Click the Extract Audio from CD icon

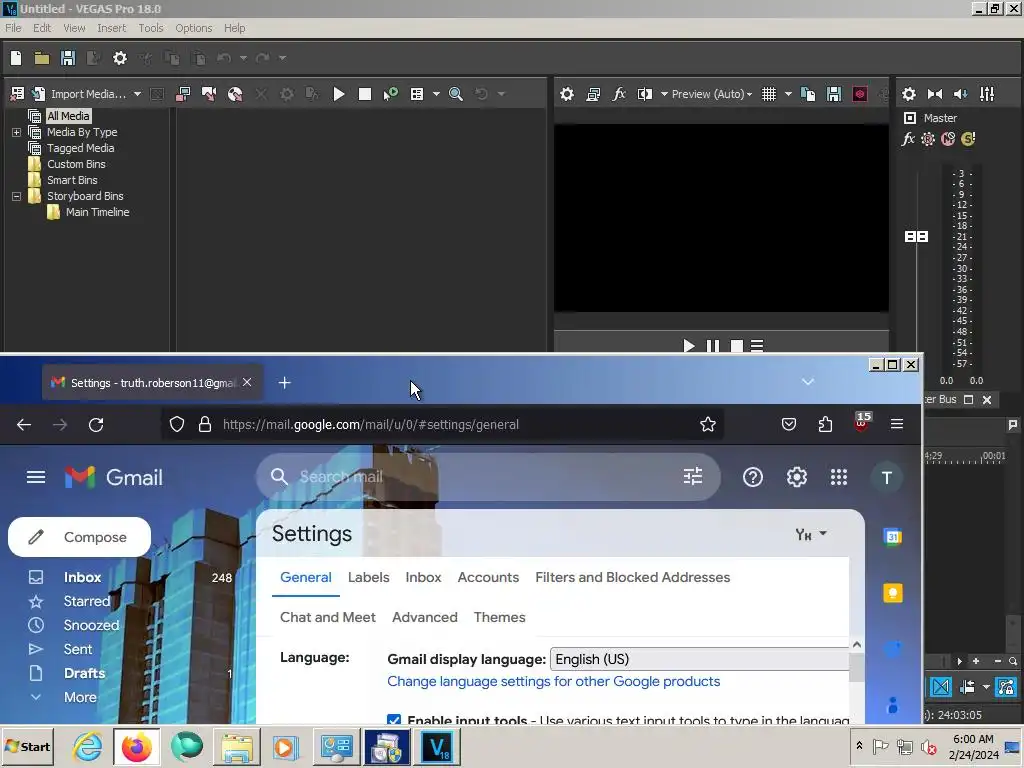235,94
